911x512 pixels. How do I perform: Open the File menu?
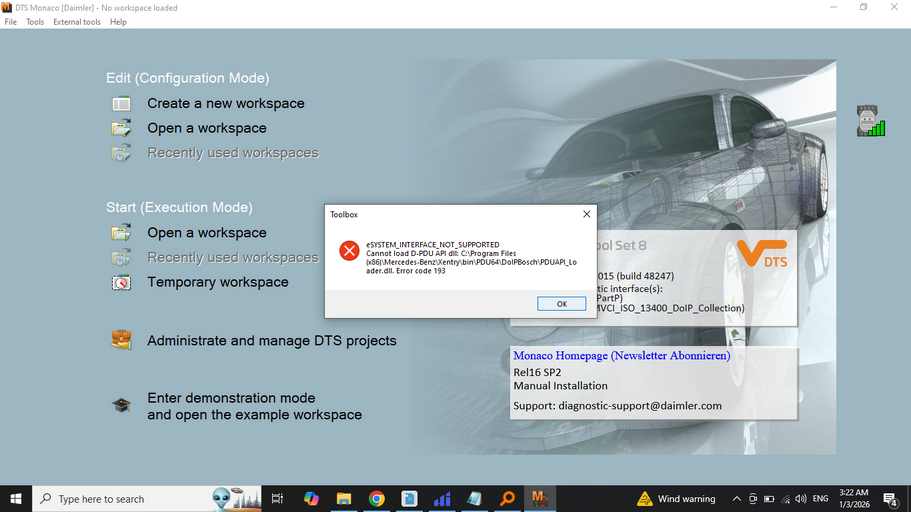tap(10, 22)
